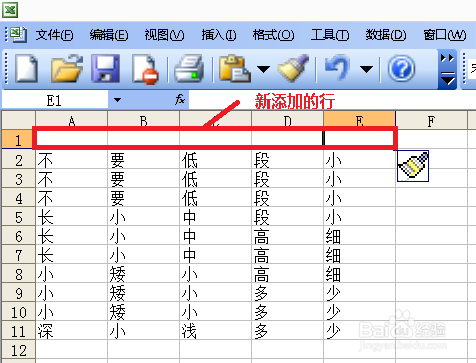476x363 pixels.
Task: Click the Name Box showing E1
Action: [x=55, y=100]
